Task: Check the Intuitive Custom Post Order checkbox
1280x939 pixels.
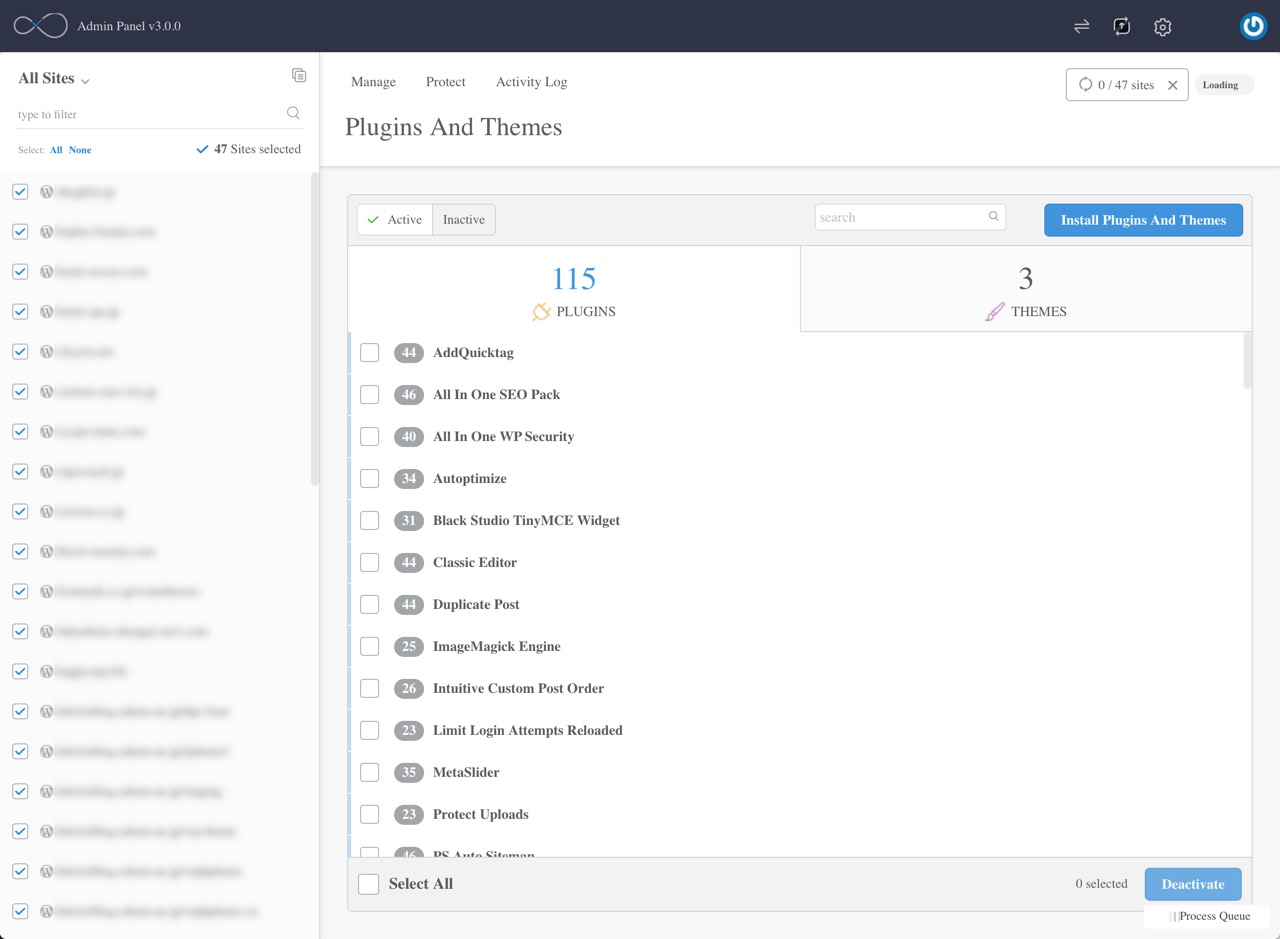Action: coord(370,688)
